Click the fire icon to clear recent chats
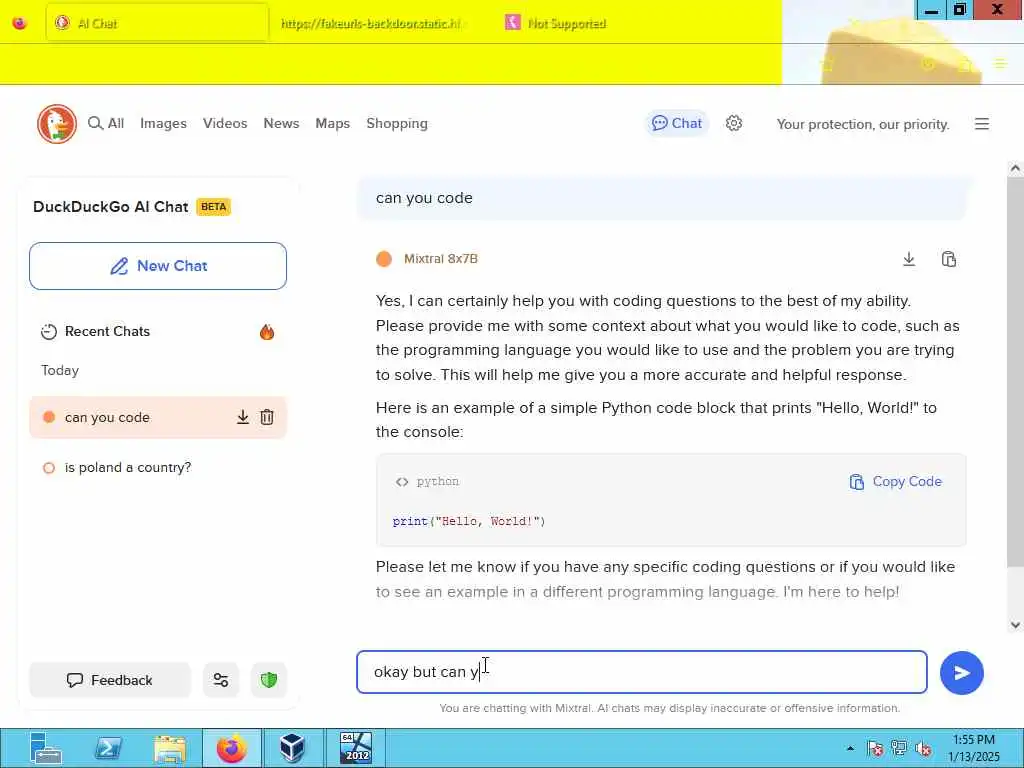 267,332
